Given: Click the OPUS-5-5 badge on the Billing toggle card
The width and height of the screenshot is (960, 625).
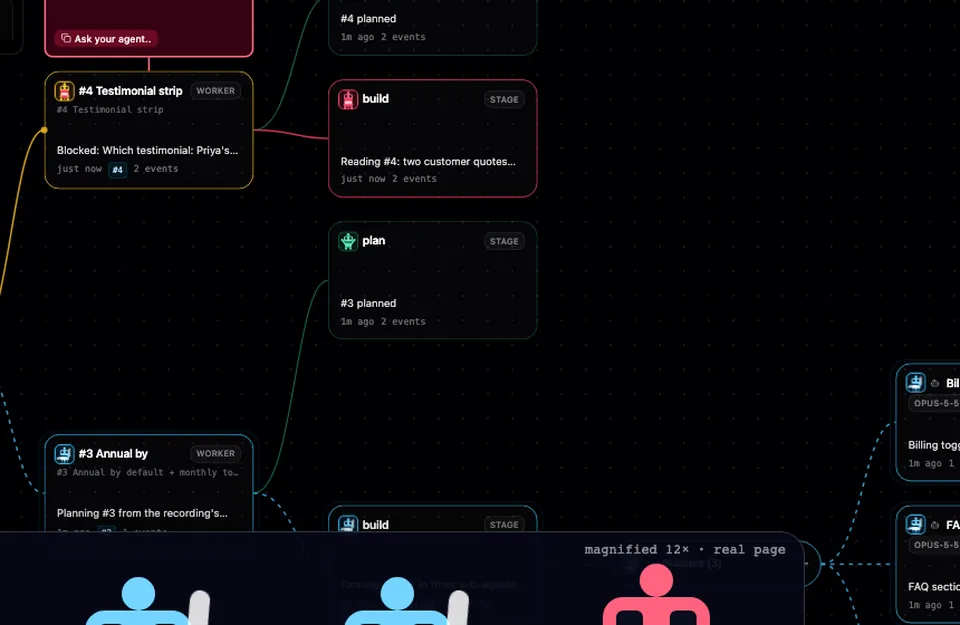Looking at the screenshot, I should click(x=934, y=403).
